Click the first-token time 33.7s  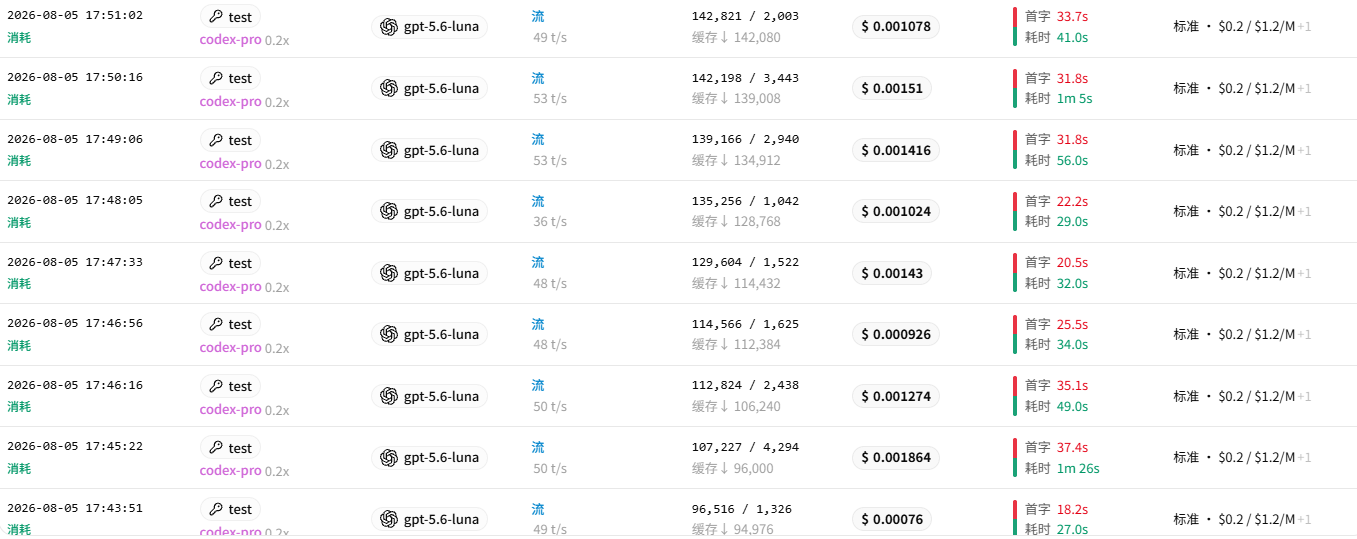[1072, 16]
